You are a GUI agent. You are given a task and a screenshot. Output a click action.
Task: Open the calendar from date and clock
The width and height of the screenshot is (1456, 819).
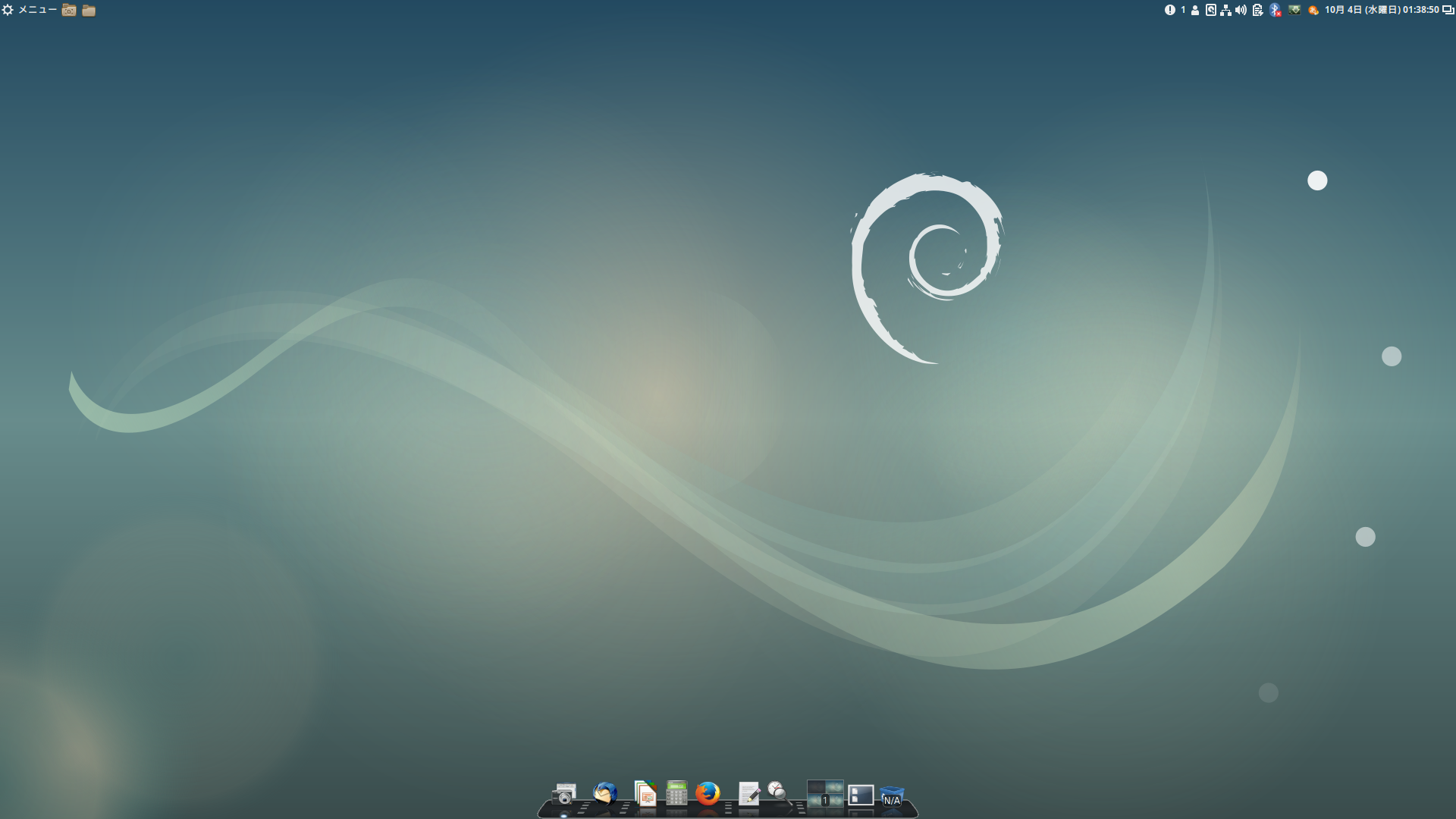pyautogui.click(x=1382, y=10)
